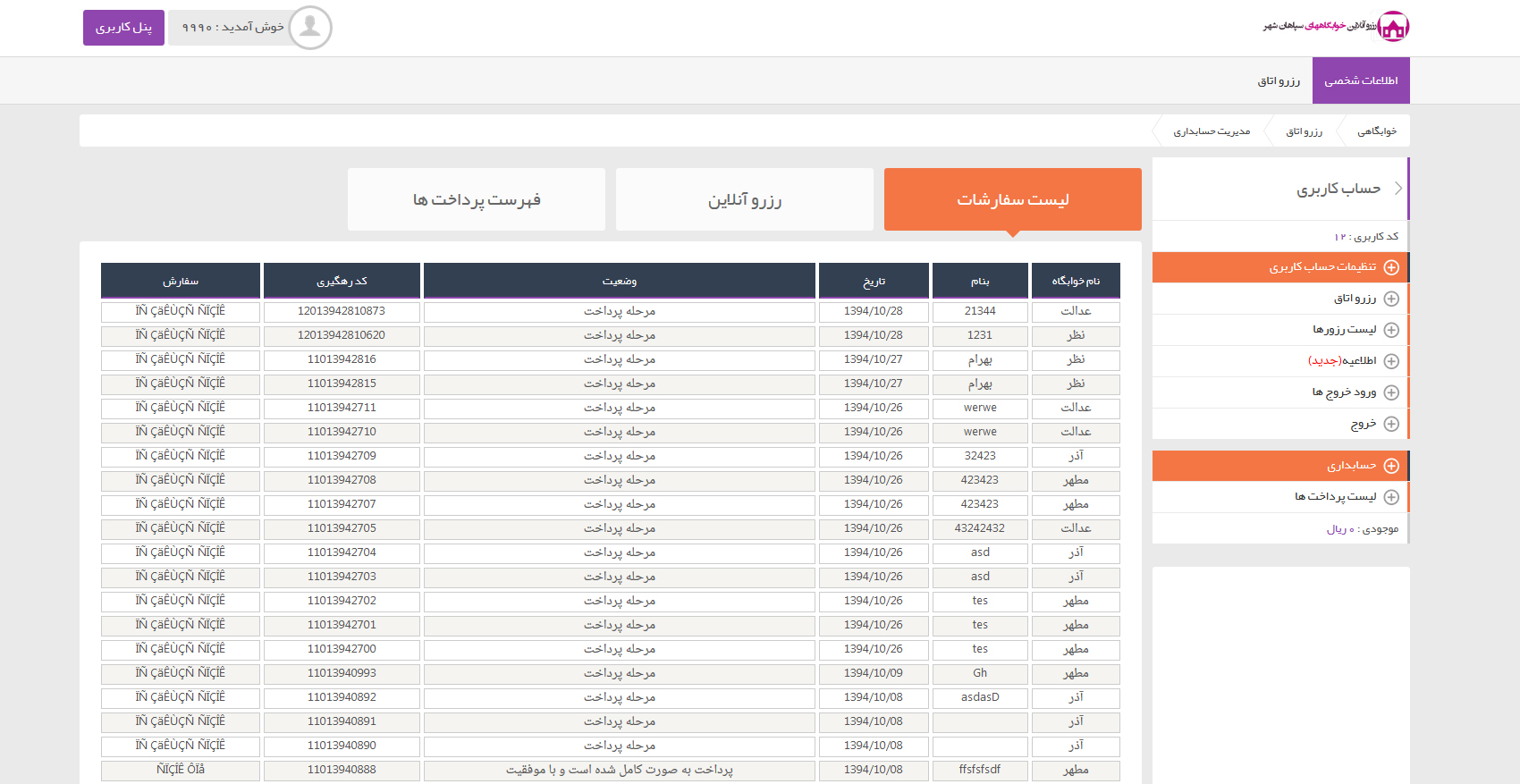Switch to the فهرست پرداخت ها tab
Screen dimensions: 1520x784
[476, 199]
